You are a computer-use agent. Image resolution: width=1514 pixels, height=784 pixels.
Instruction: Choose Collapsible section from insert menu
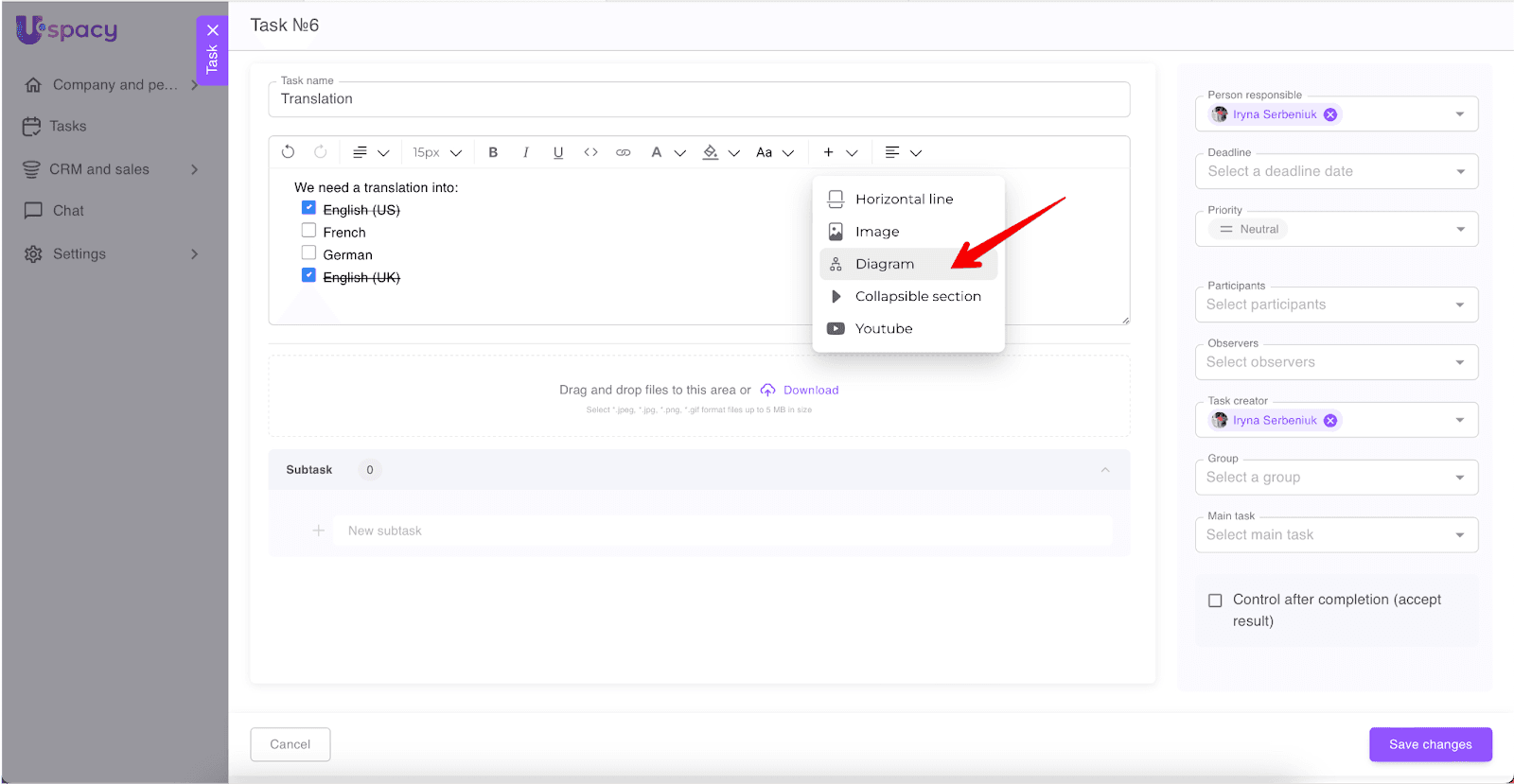[x=917, y=296]
